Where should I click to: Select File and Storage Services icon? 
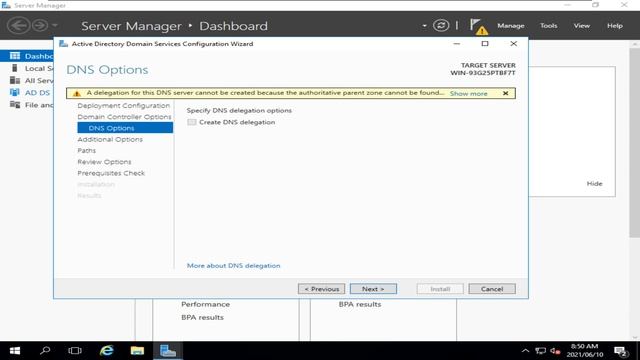point(15,105)
